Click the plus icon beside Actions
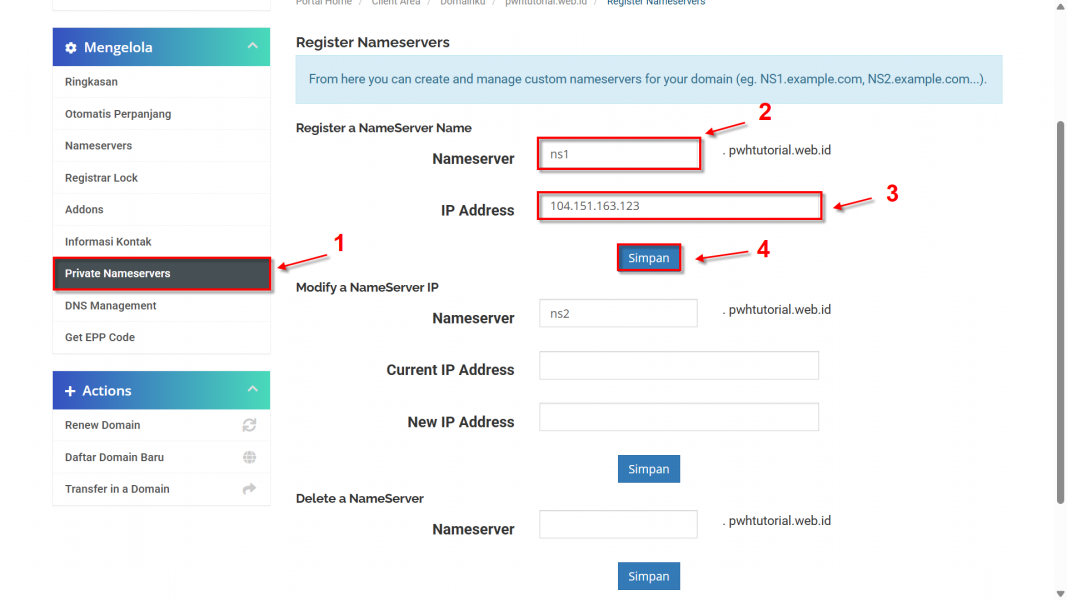This screenshot has height=600, width=1067. click(70, 391)
